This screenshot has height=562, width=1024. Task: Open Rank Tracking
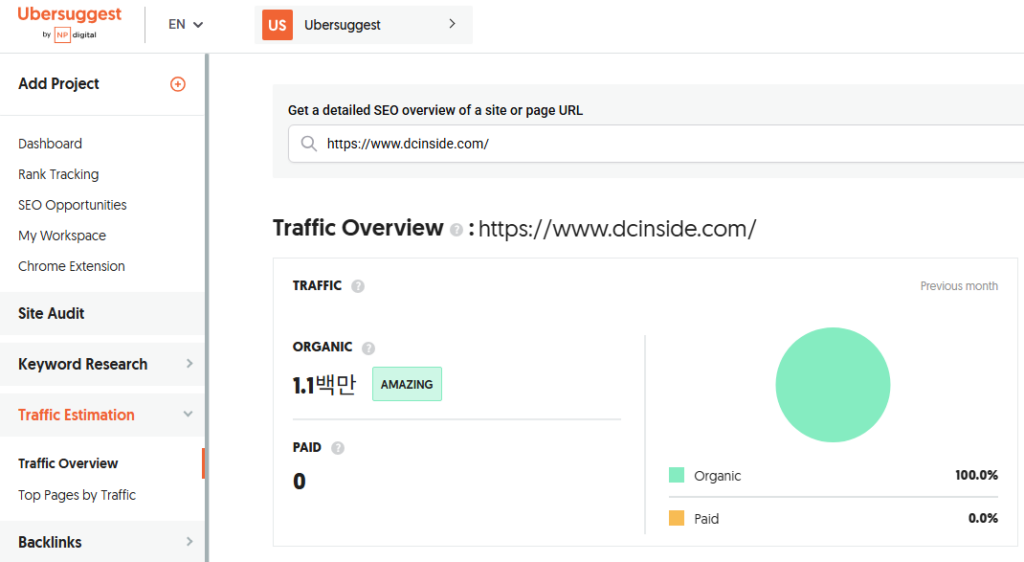59,174
